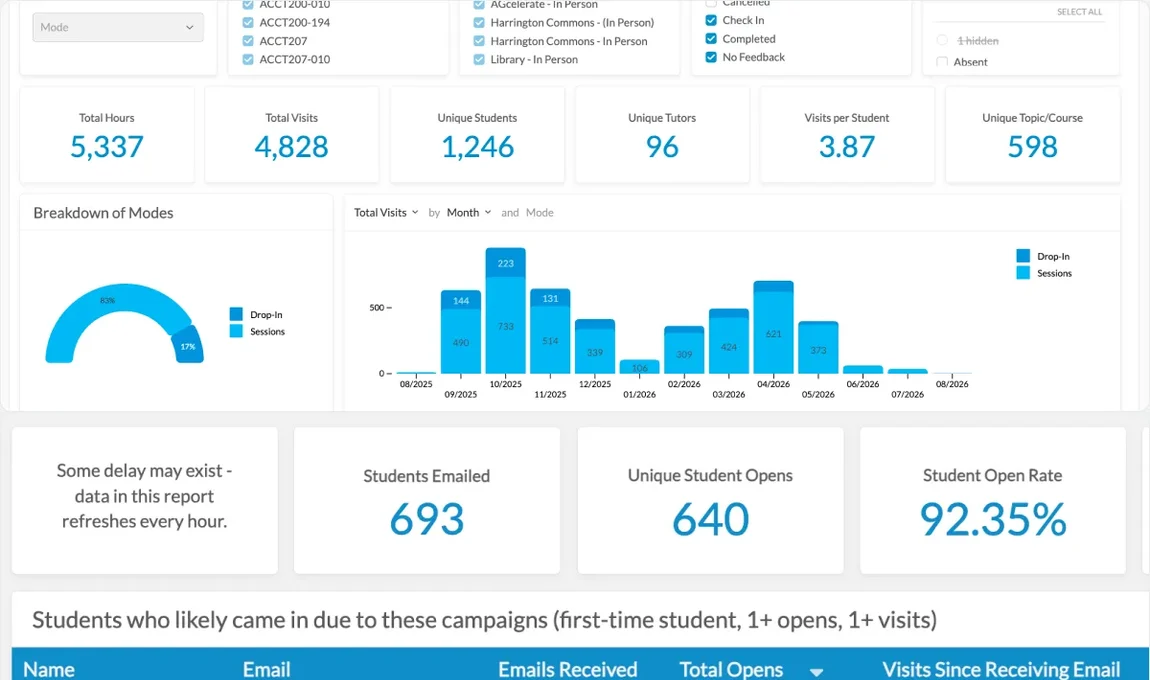This screenshot has height=680, width=1150.
Task: Click the Mode grouping selector in chart header
Action: coord(540,213)
